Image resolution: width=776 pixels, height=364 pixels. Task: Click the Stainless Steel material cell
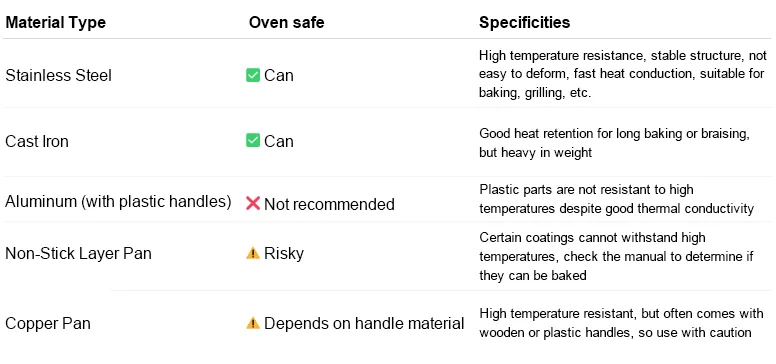[x=58, y=76]
